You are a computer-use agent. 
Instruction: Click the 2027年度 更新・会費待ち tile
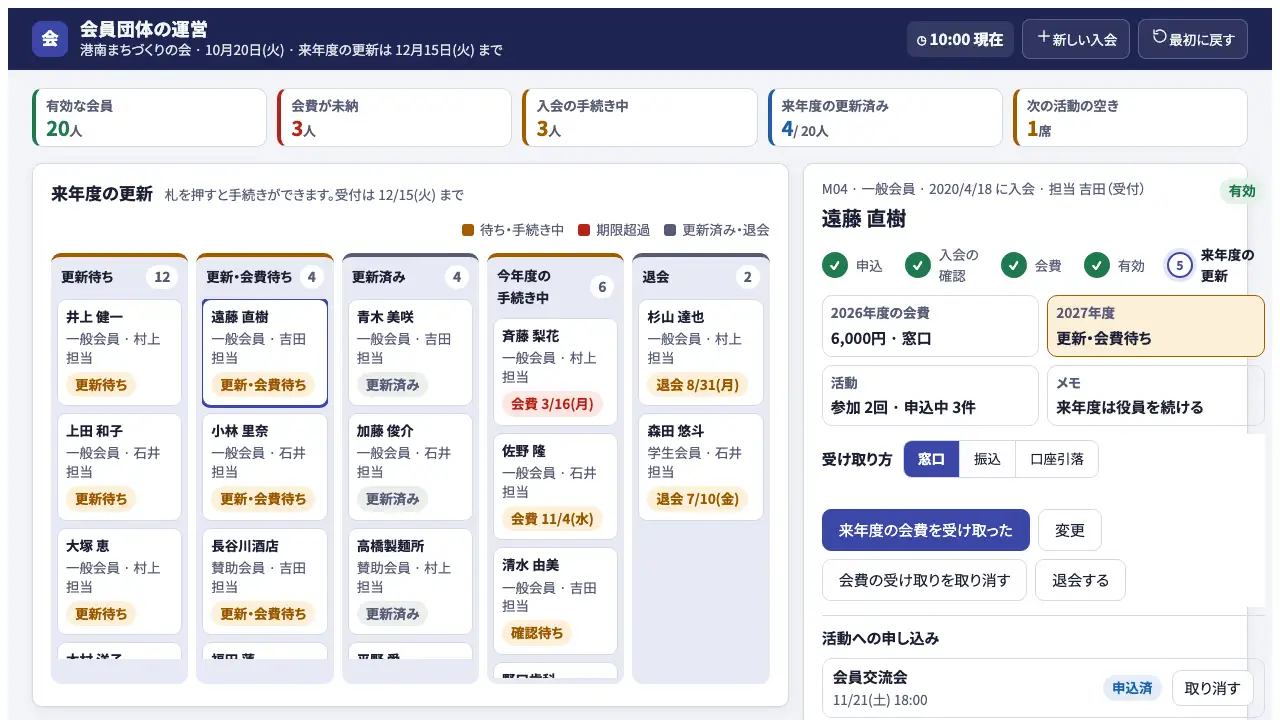click(1156, 326)
